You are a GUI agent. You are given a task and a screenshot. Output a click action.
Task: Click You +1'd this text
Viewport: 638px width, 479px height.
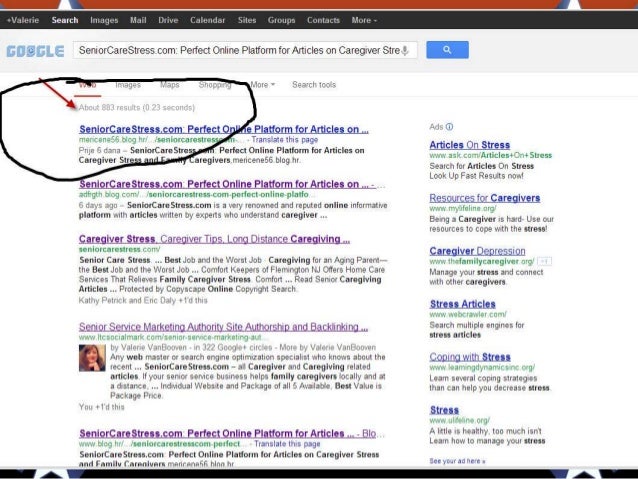tap(101, 407)
